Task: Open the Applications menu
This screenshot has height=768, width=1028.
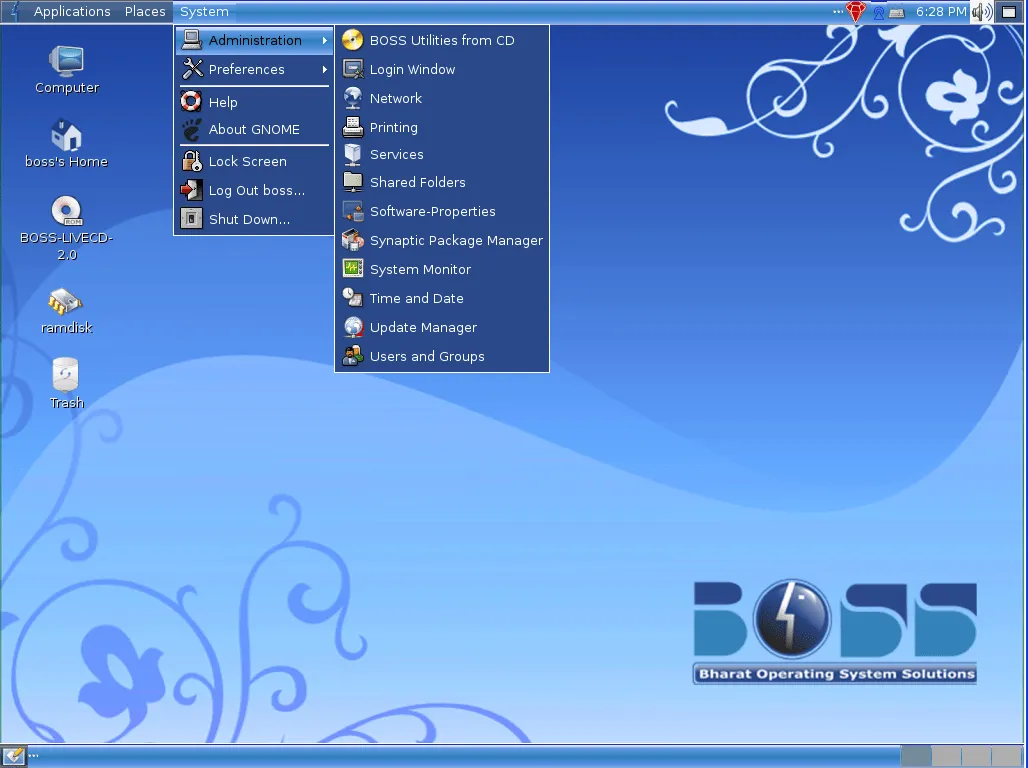Action: pyautogui.click(x=71, y=11)
